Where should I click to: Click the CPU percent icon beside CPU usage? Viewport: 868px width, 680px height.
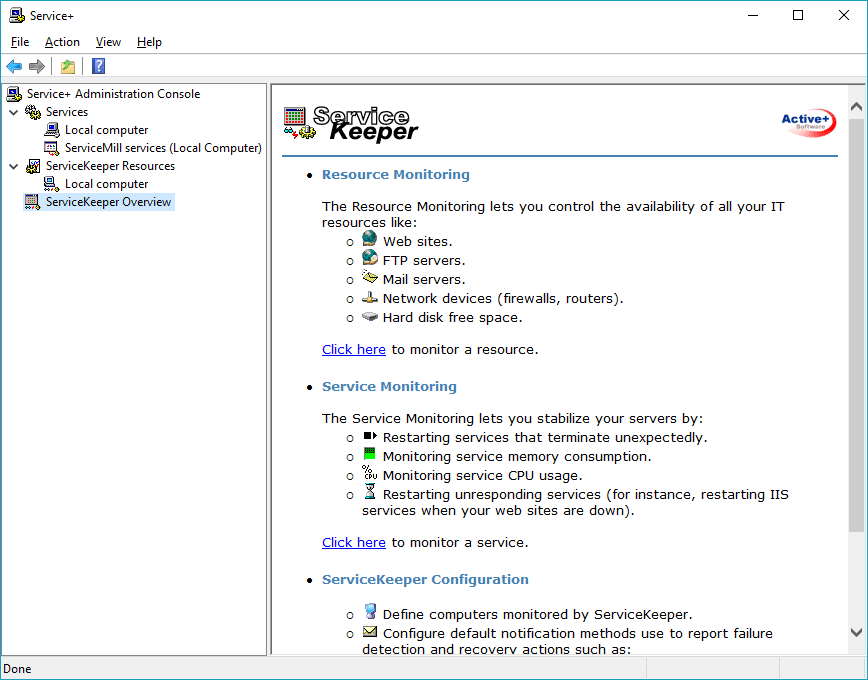click(370, 472)
